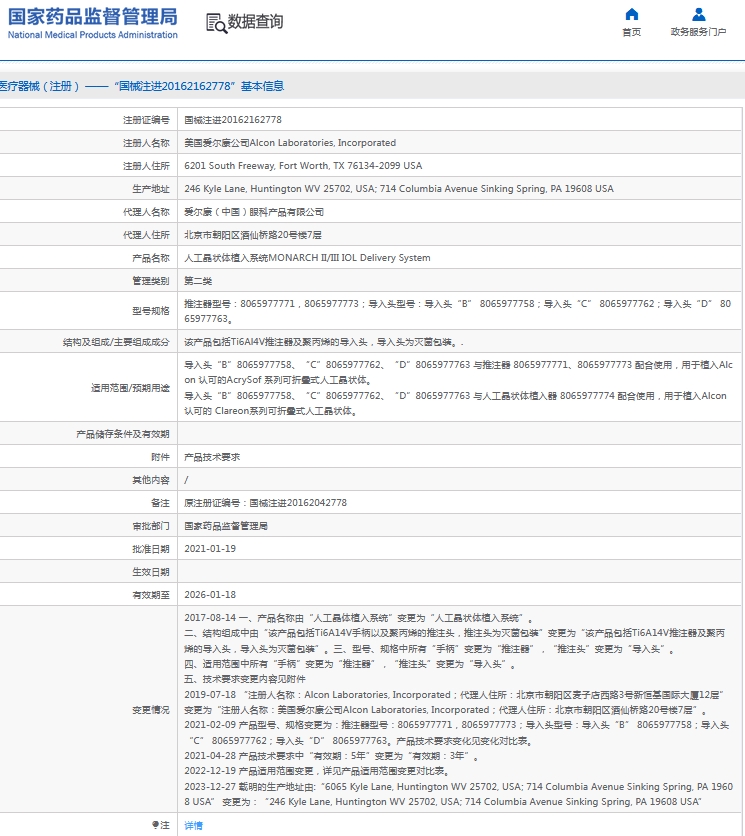
Task: Click the 政务服务门户 label
Action: [x=699, y=32]
